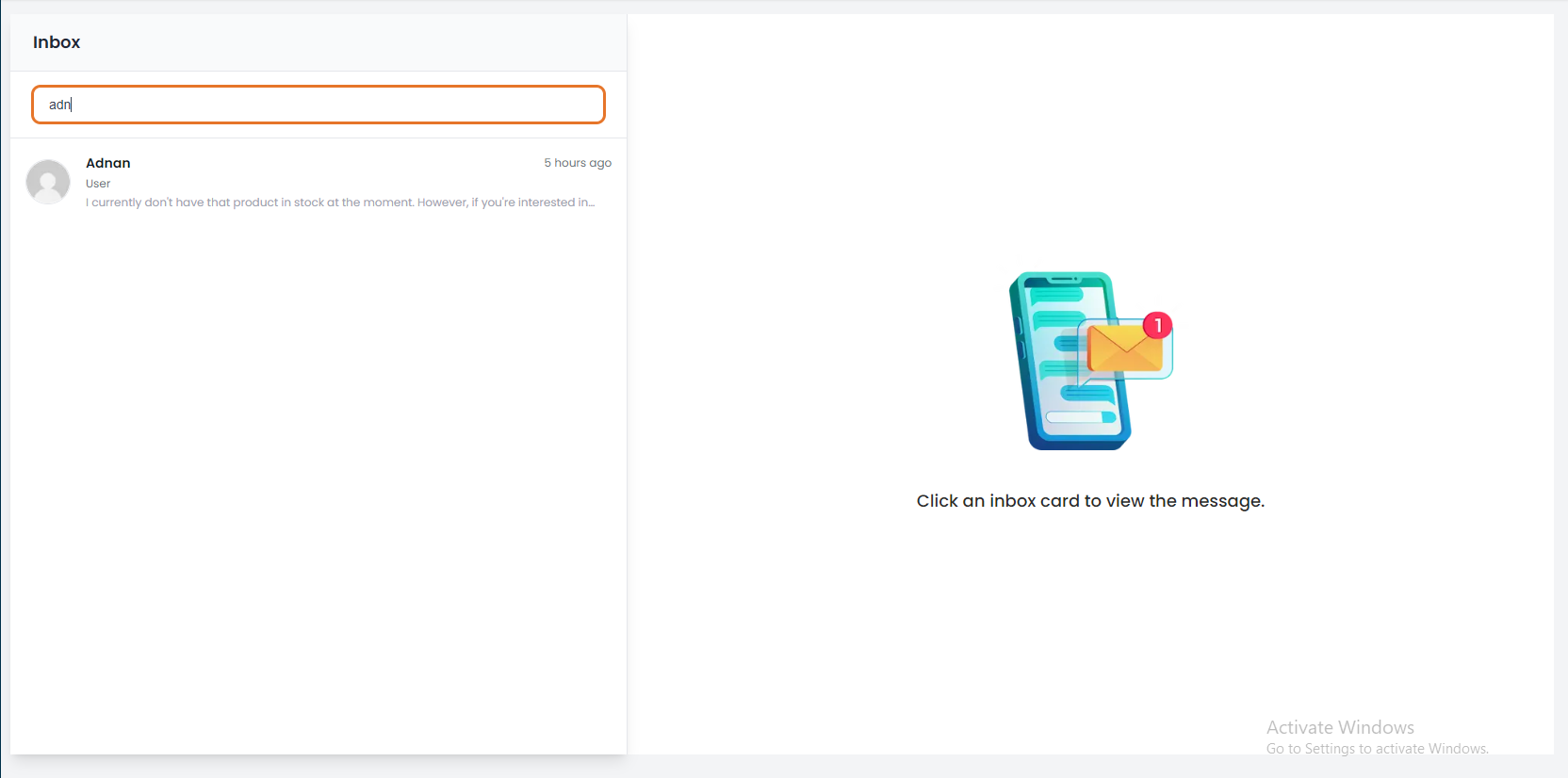Click the red notification badge showing 1
1568x778 pixels.
click(x=1157, y=325)
